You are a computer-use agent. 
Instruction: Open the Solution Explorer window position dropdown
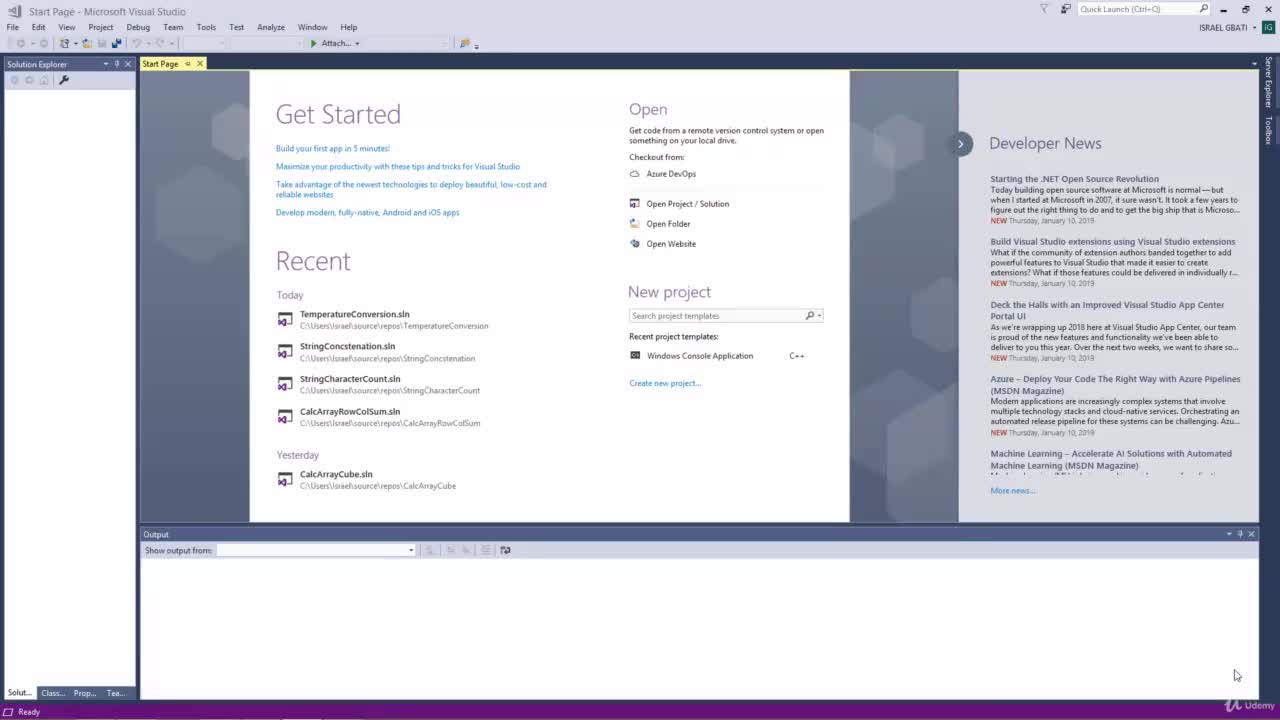(106, 64)
